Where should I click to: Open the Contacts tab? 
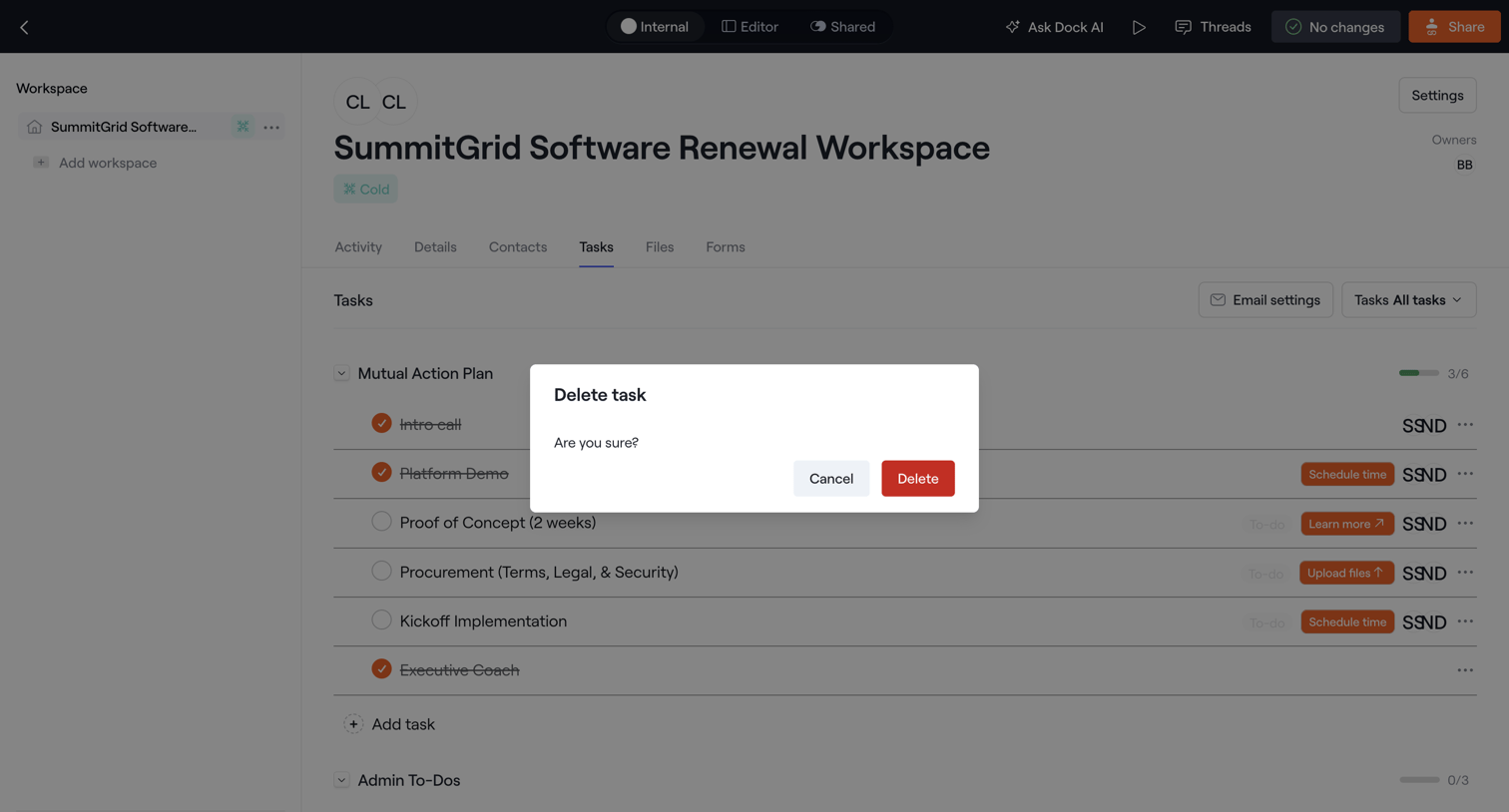(518, 247)
